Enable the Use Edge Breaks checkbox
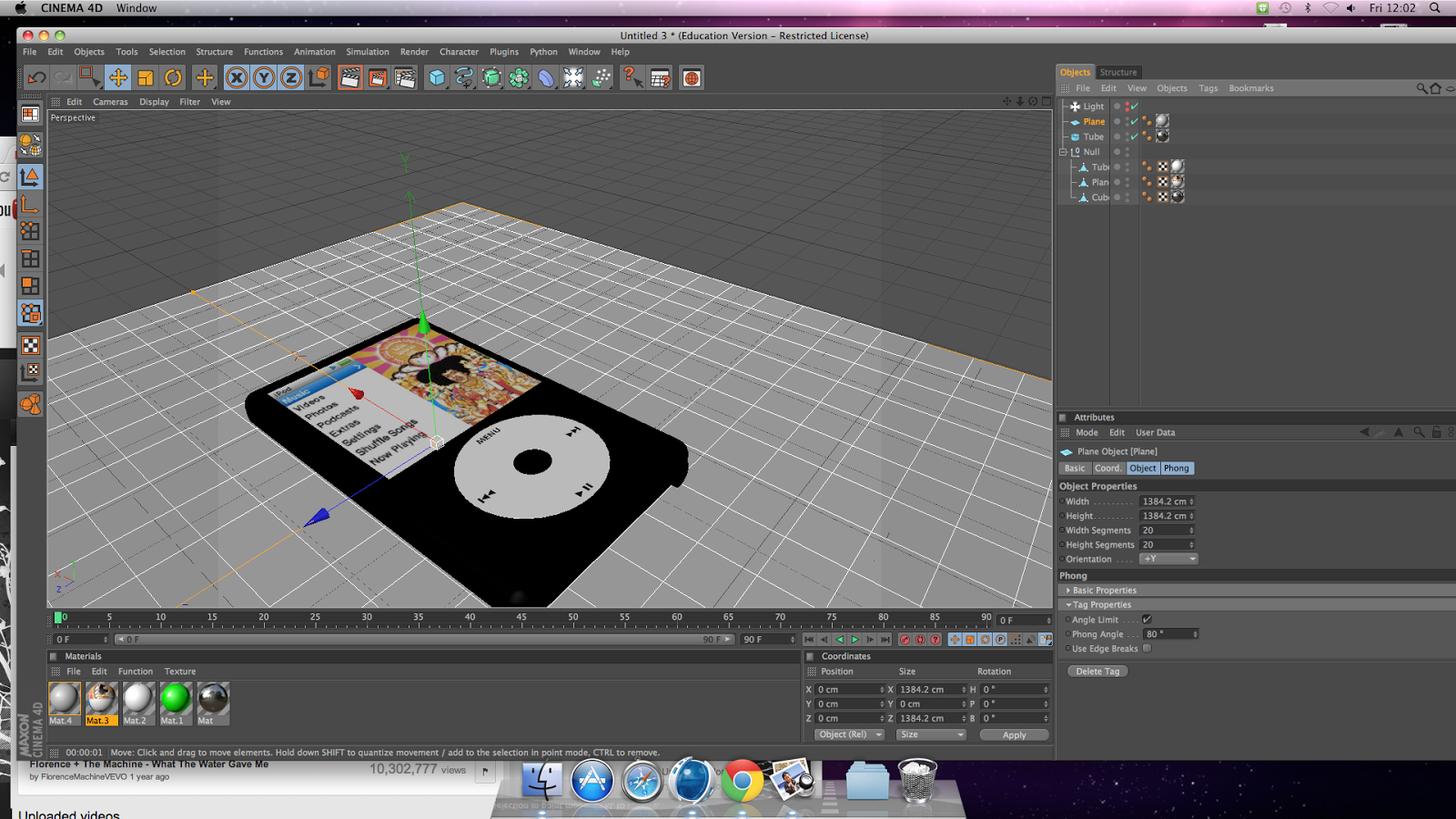Viewport: 1456px width, 819px height. [1147, 649]
